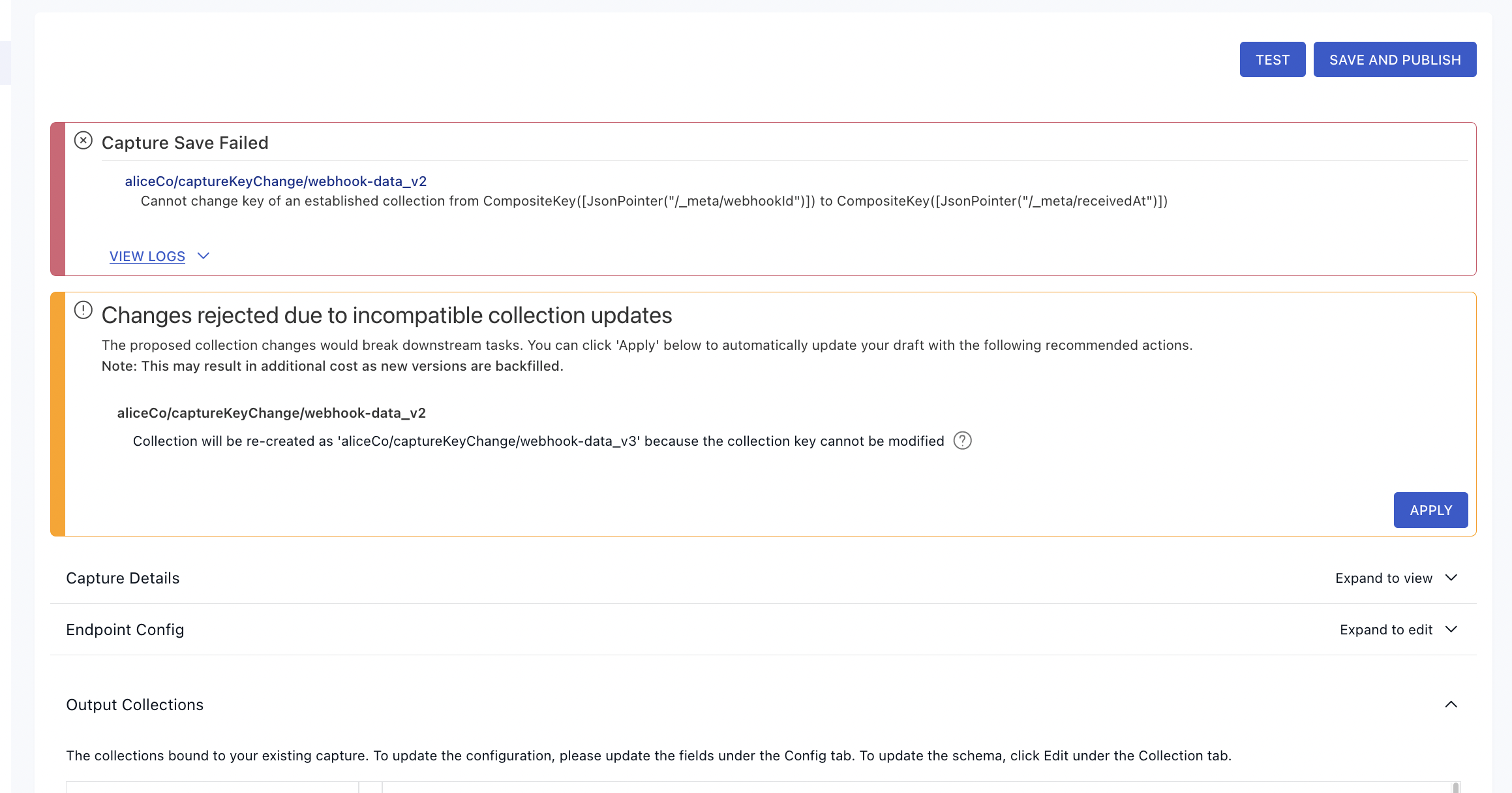Image resolution: width=1512 pixels, height=793 pixels.
Task: Click the 'Expand to edit' label
Action: tap(1385, 630)
